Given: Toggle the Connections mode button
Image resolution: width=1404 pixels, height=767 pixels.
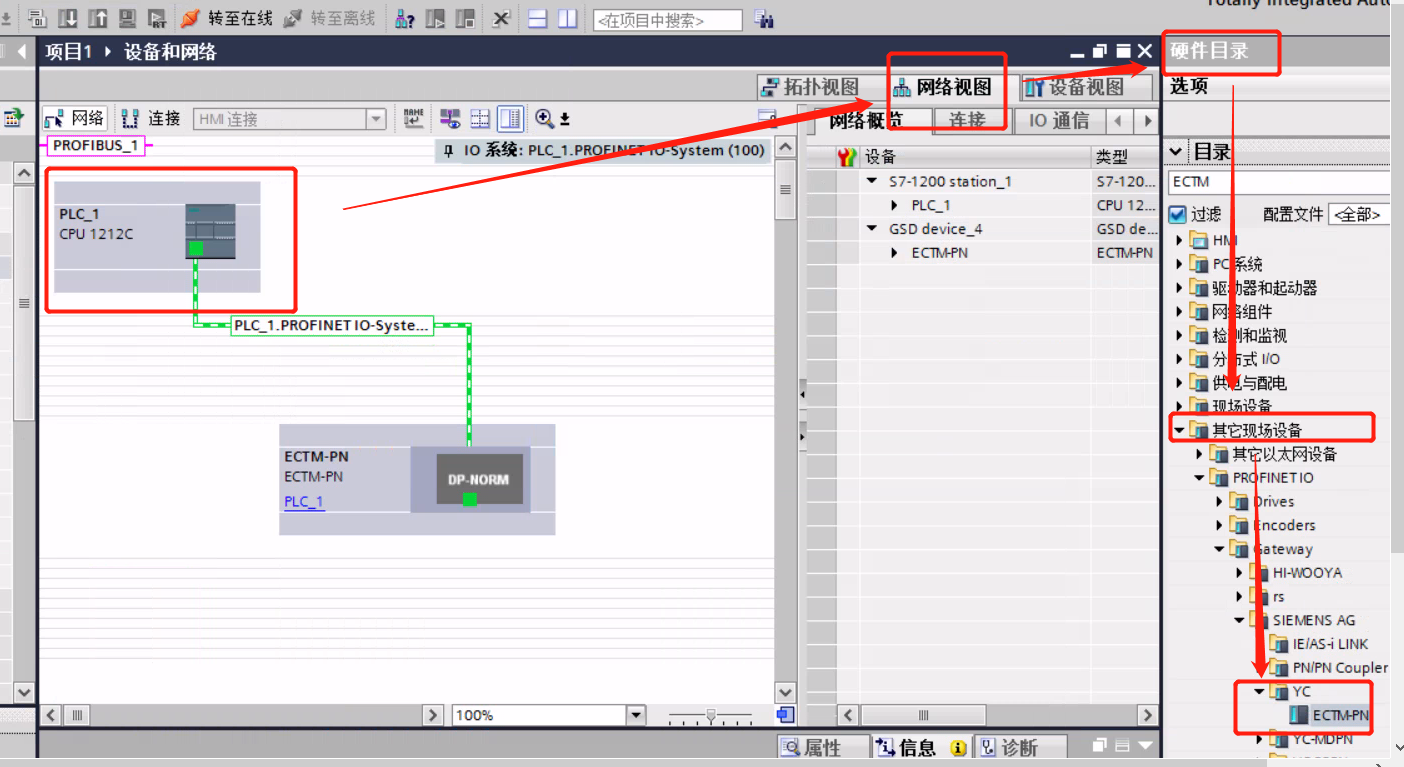Looking at the screenshot, I should pos(151,119).
